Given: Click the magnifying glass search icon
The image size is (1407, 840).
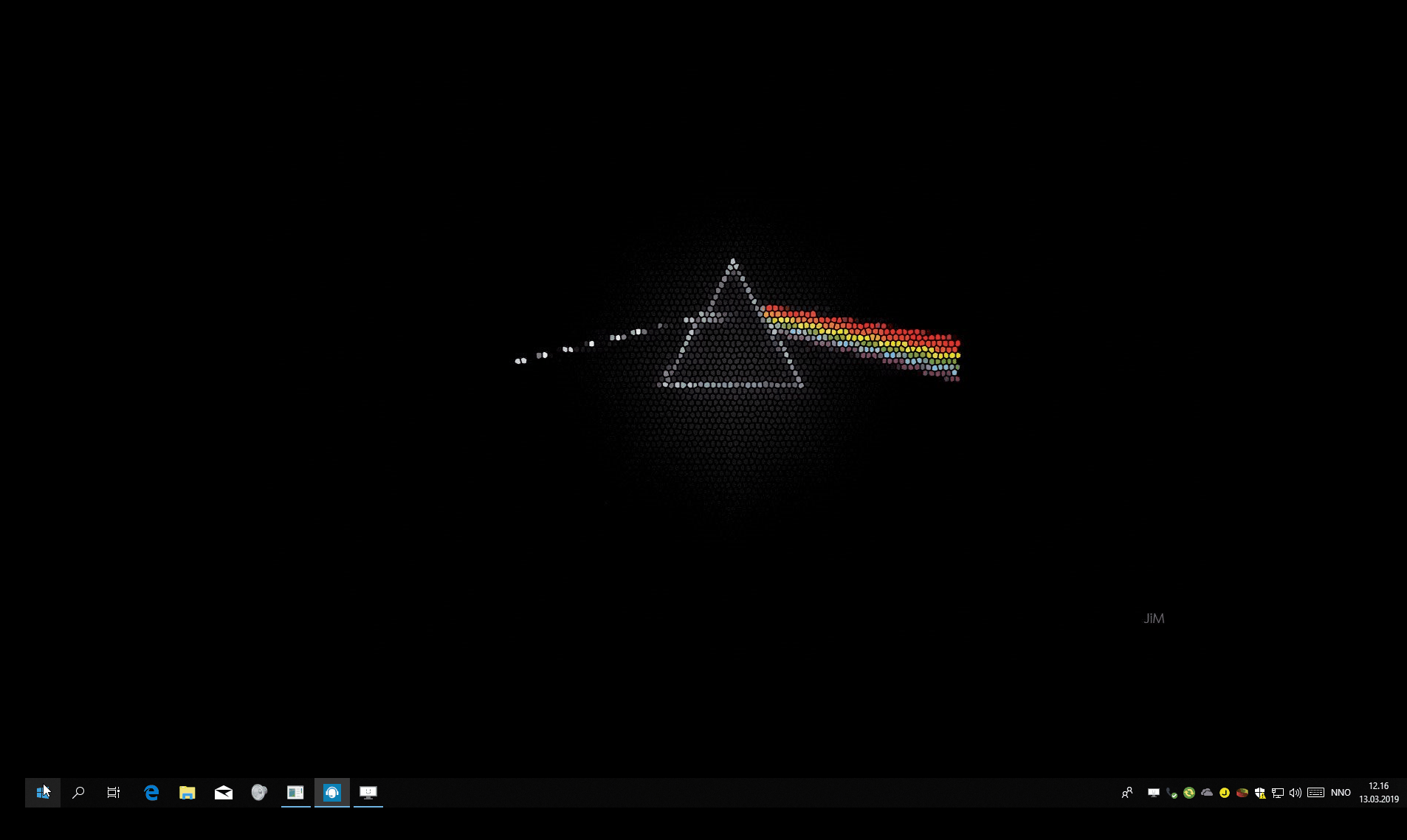Looking at the screenshot, I should (78, 793).
